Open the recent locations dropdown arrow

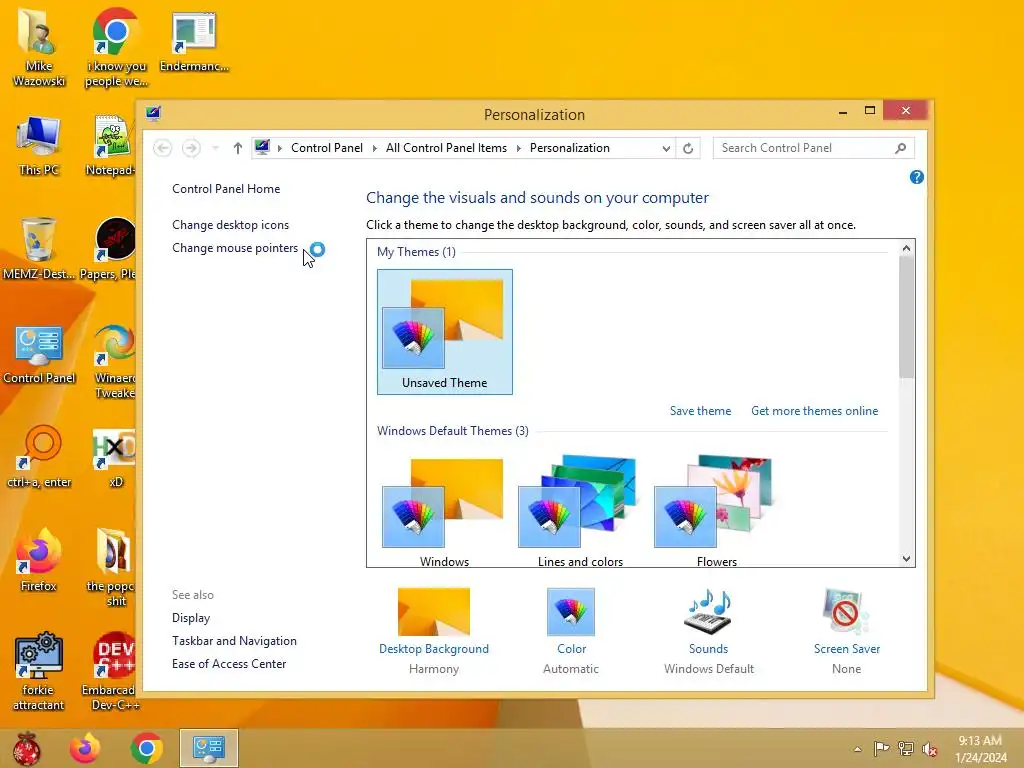tap(216, 148)
